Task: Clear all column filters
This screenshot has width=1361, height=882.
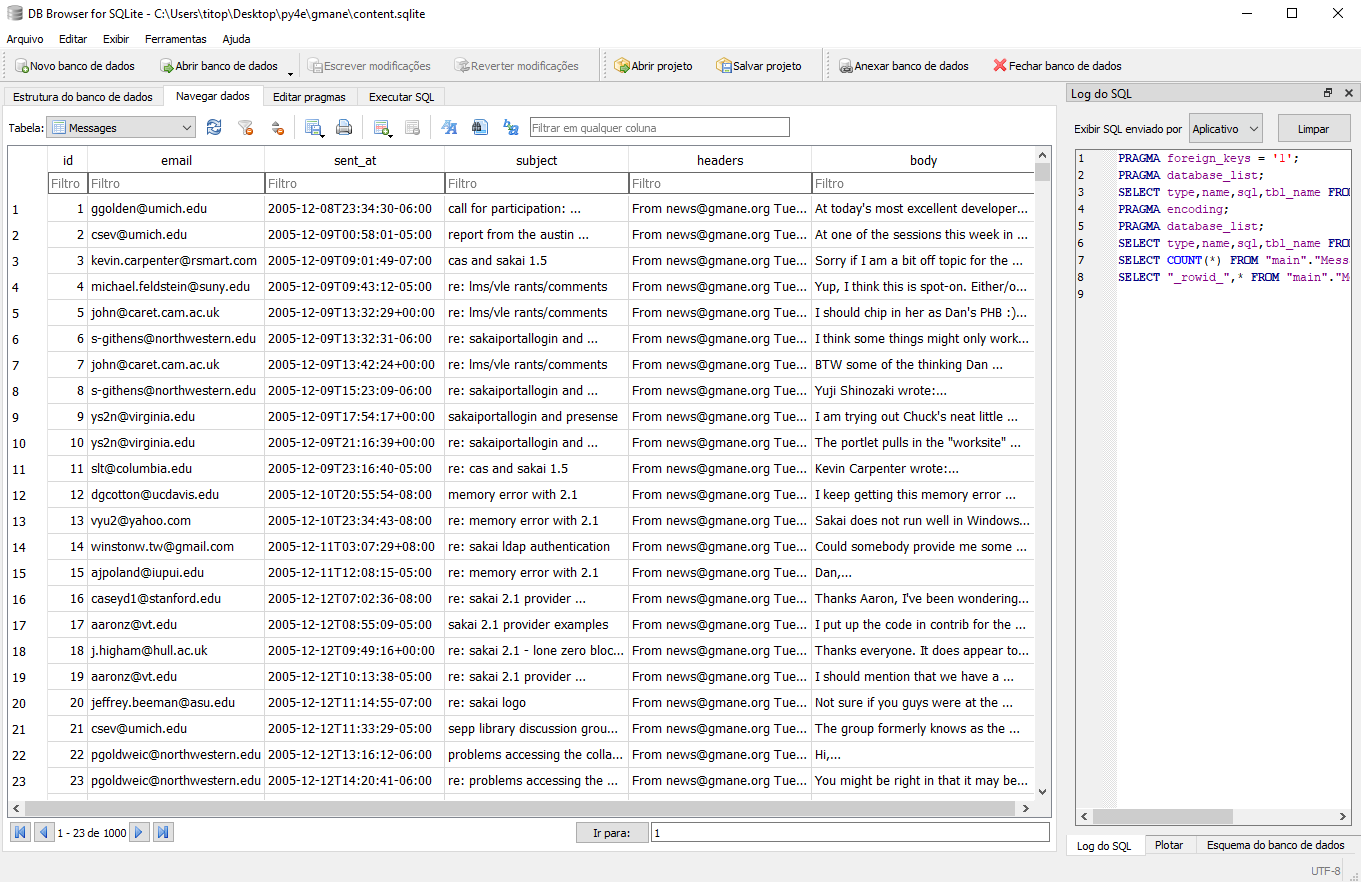Action: [x=245, y=127]
